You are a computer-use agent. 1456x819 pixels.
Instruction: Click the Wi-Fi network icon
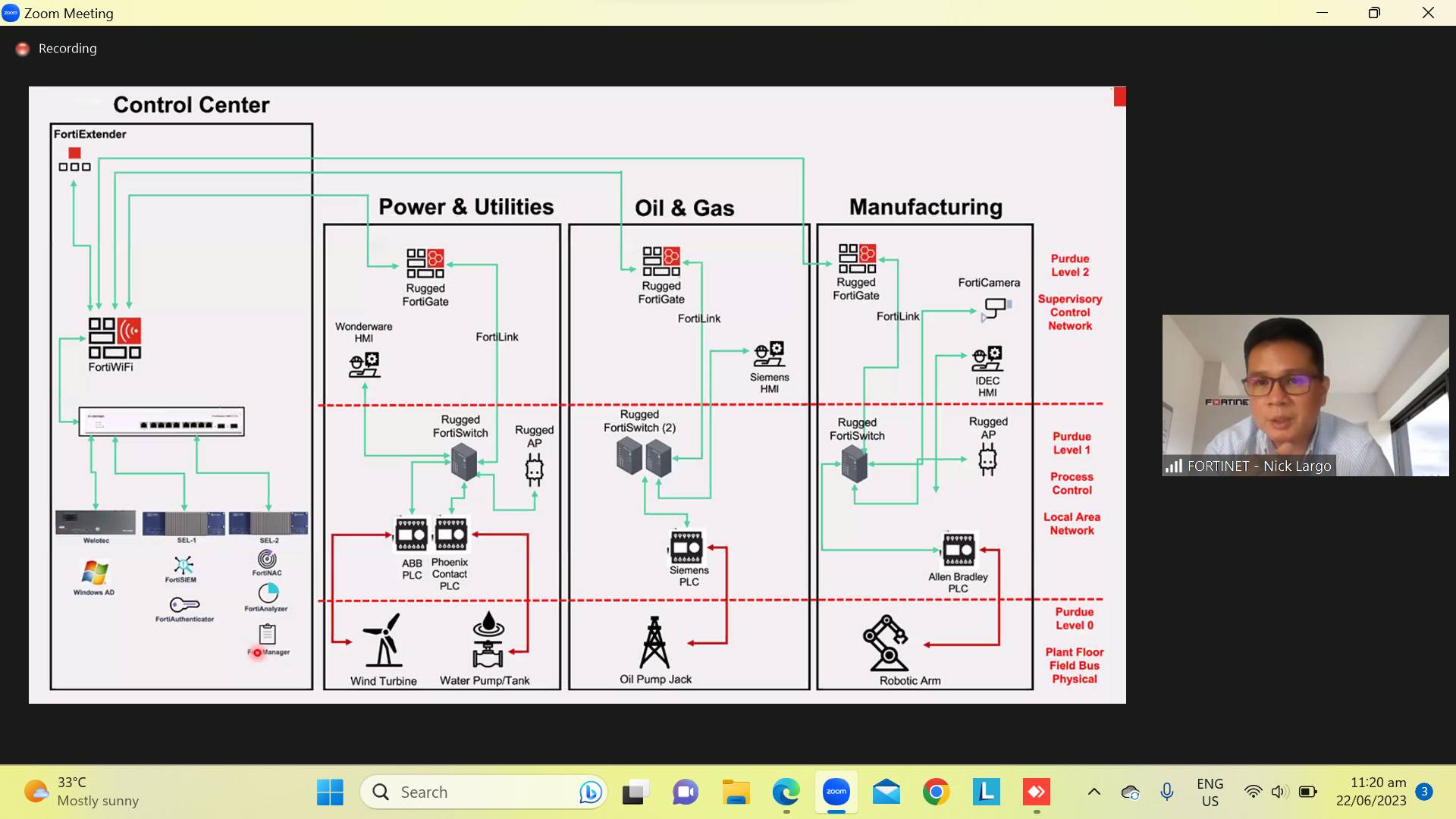coord(1253,792)
